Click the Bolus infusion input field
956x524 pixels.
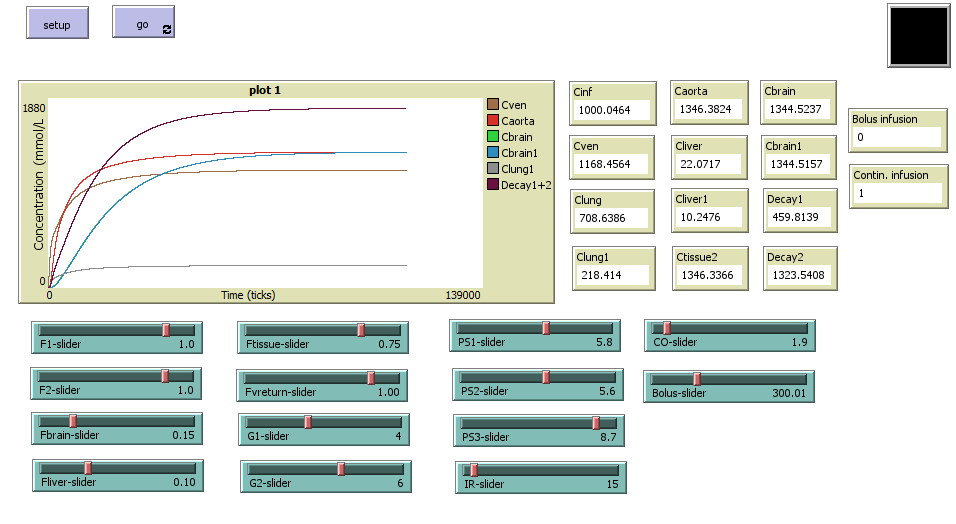(897, 137)
